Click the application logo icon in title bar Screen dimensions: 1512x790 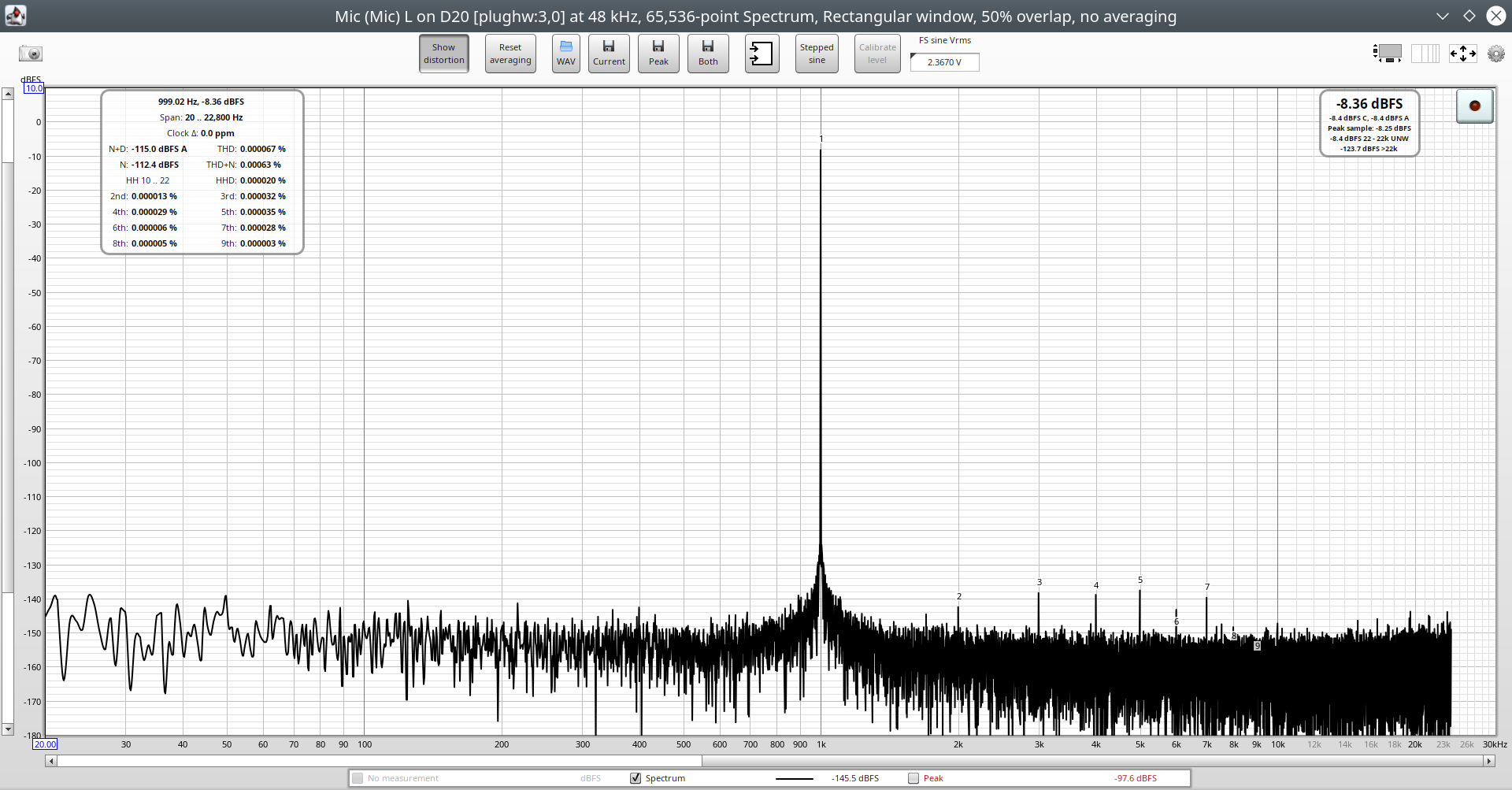pyautogui.click(x=15, y=16)
